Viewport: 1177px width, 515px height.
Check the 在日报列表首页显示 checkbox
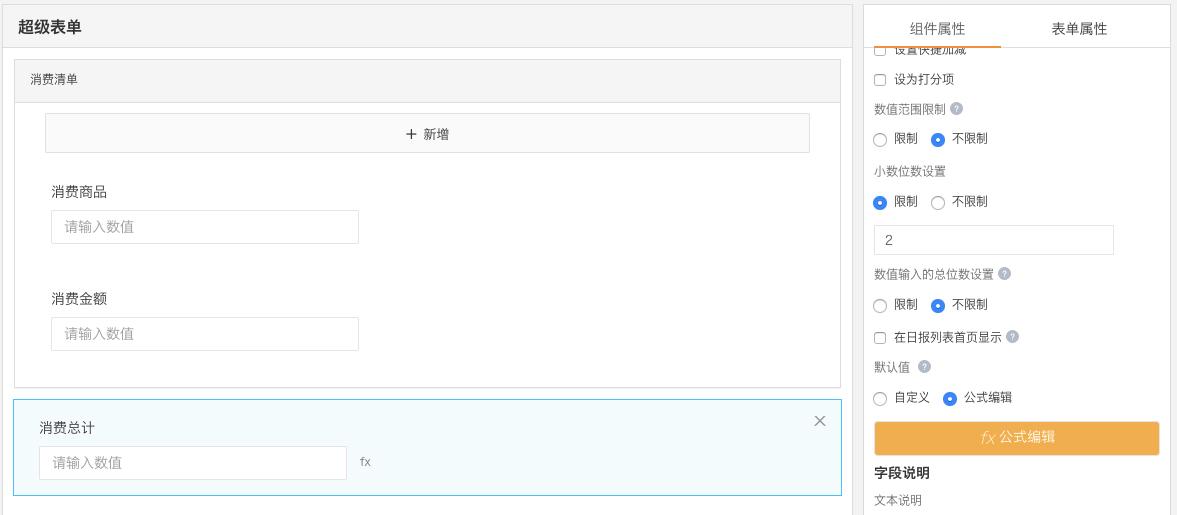point(880,338)
